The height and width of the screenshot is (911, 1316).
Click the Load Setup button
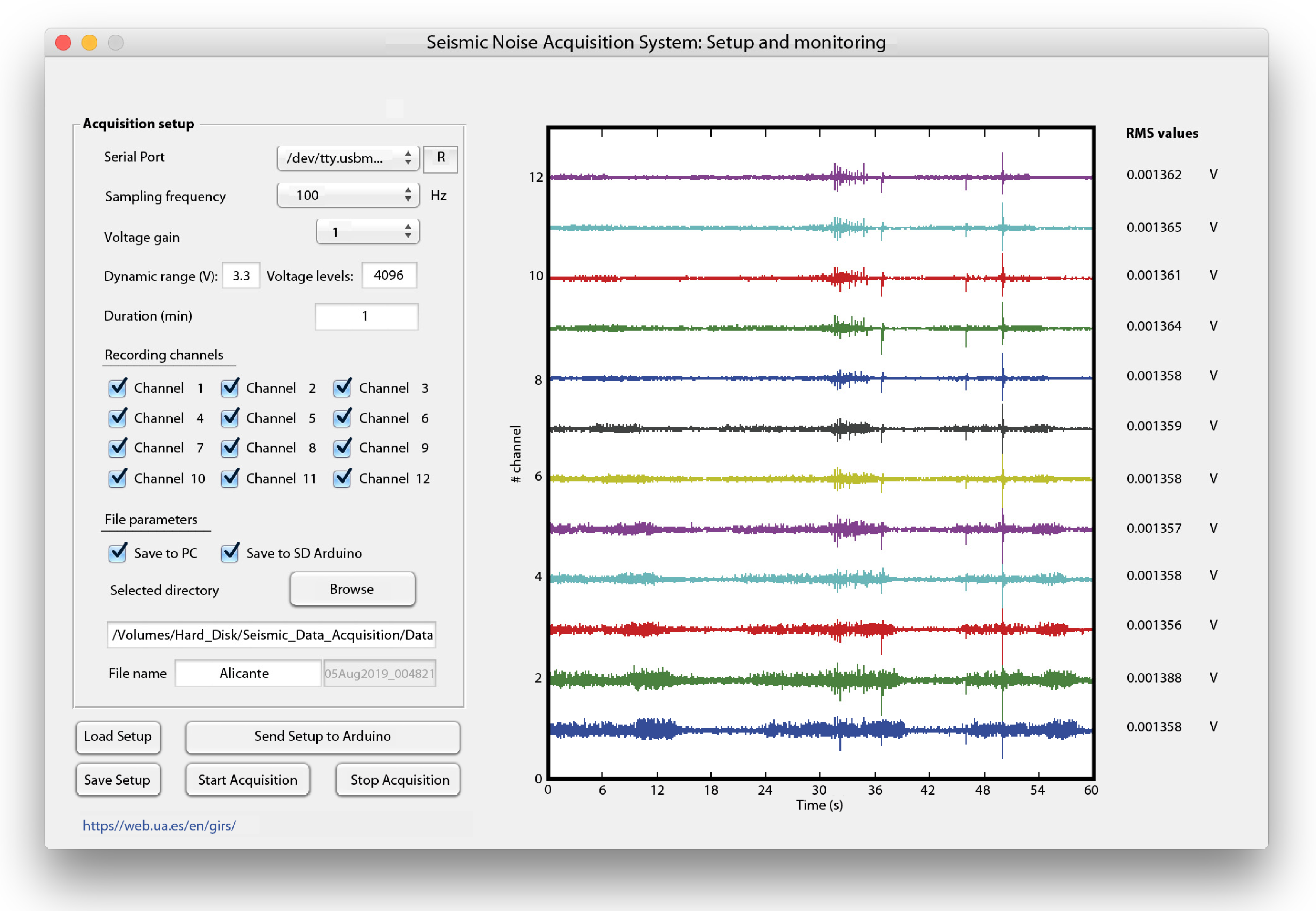pyautogui.click(x=118, y=736)
